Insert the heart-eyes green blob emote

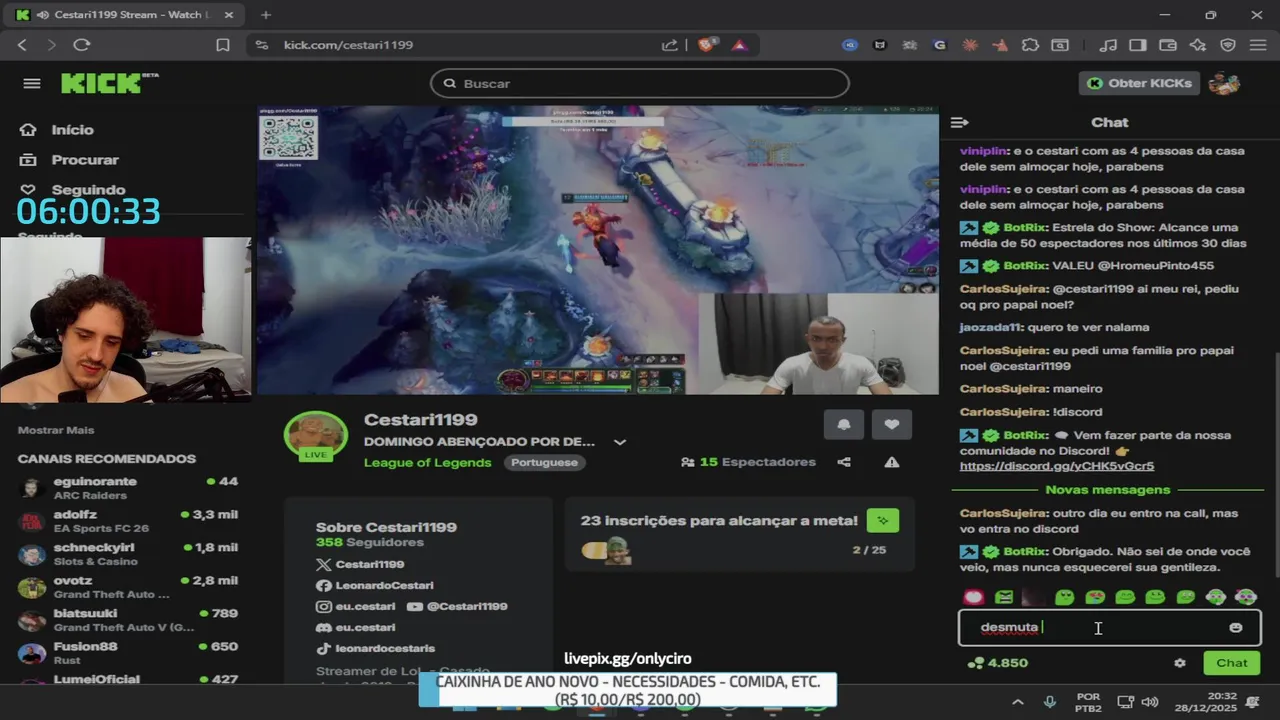pos(1095,597)
